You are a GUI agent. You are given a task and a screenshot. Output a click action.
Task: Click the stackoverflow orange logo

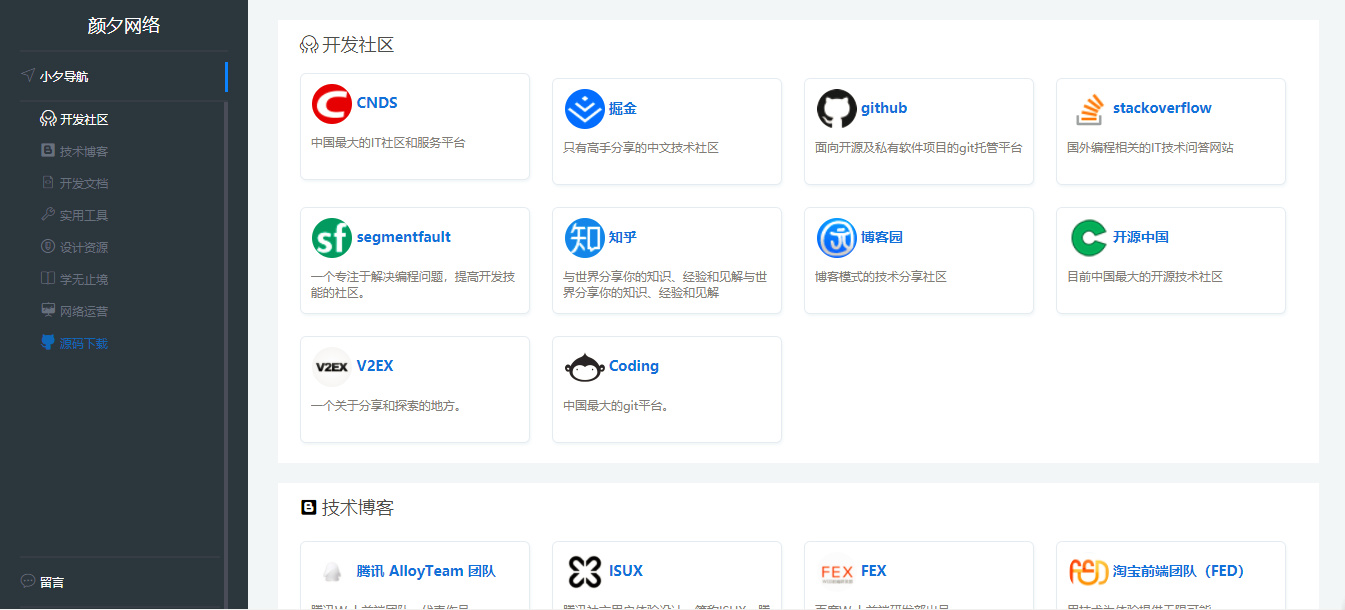tap(1088, 109)
